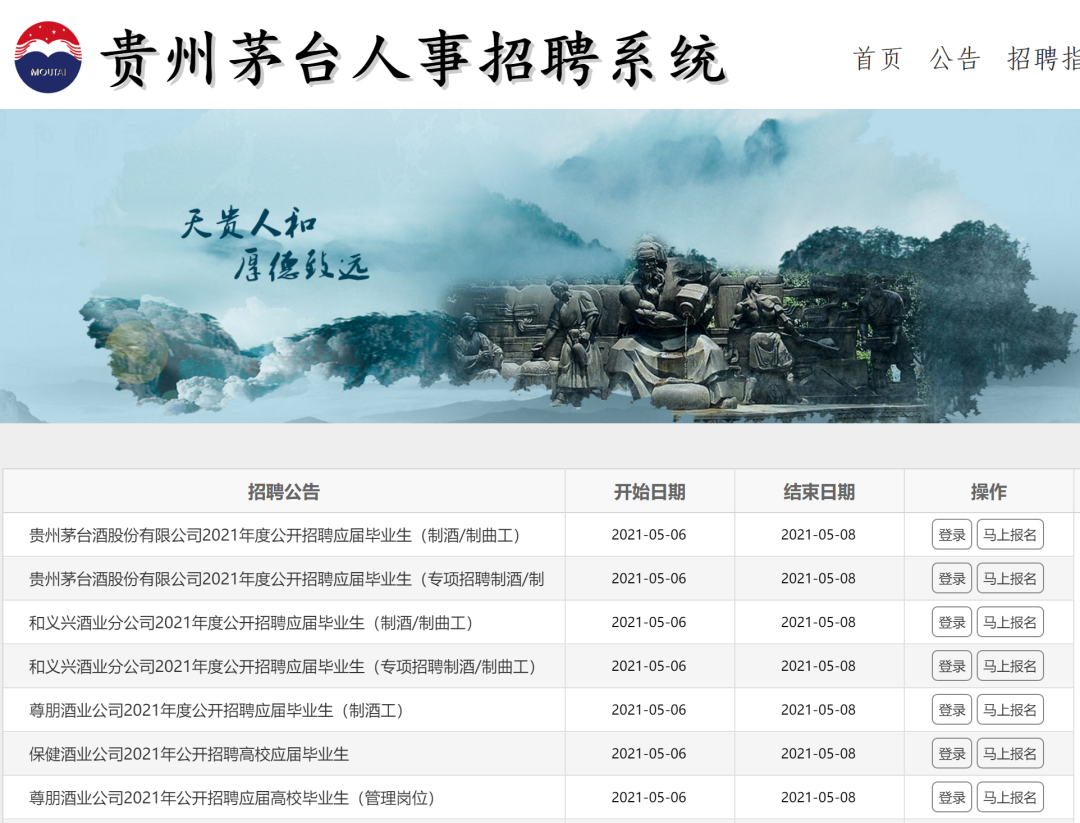Open announcement 尊朋酒业公司2021年度公开招聘应届毕业生（制酒工）

pyautogui.click(x=216, y=710)
